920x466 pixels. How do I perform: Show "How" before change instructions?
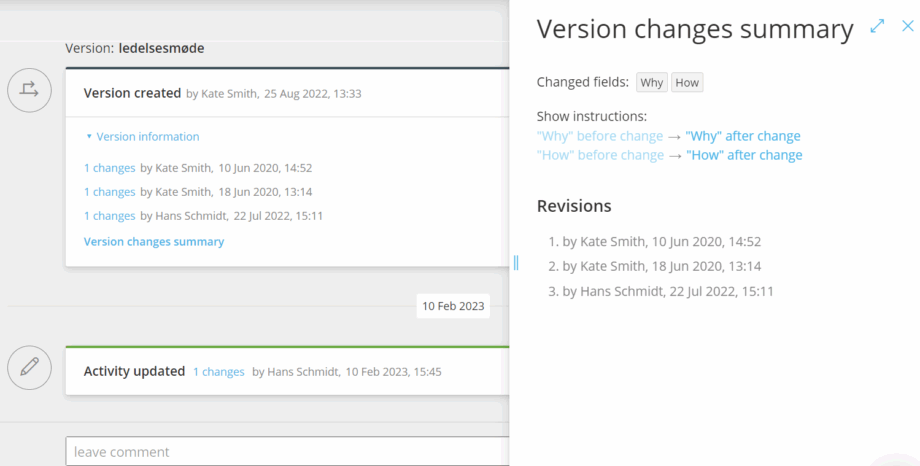(x=600, y=155)
